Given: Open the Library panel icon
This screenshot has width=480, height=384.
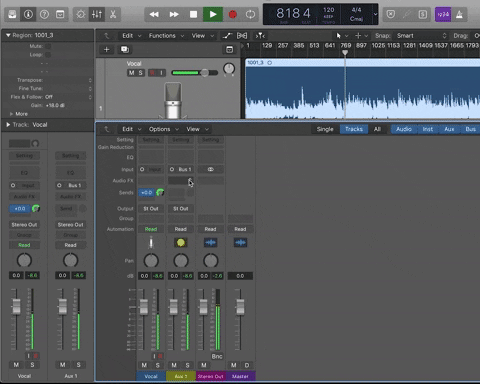Looking at the screenshot, I should [x=12, y=14].
